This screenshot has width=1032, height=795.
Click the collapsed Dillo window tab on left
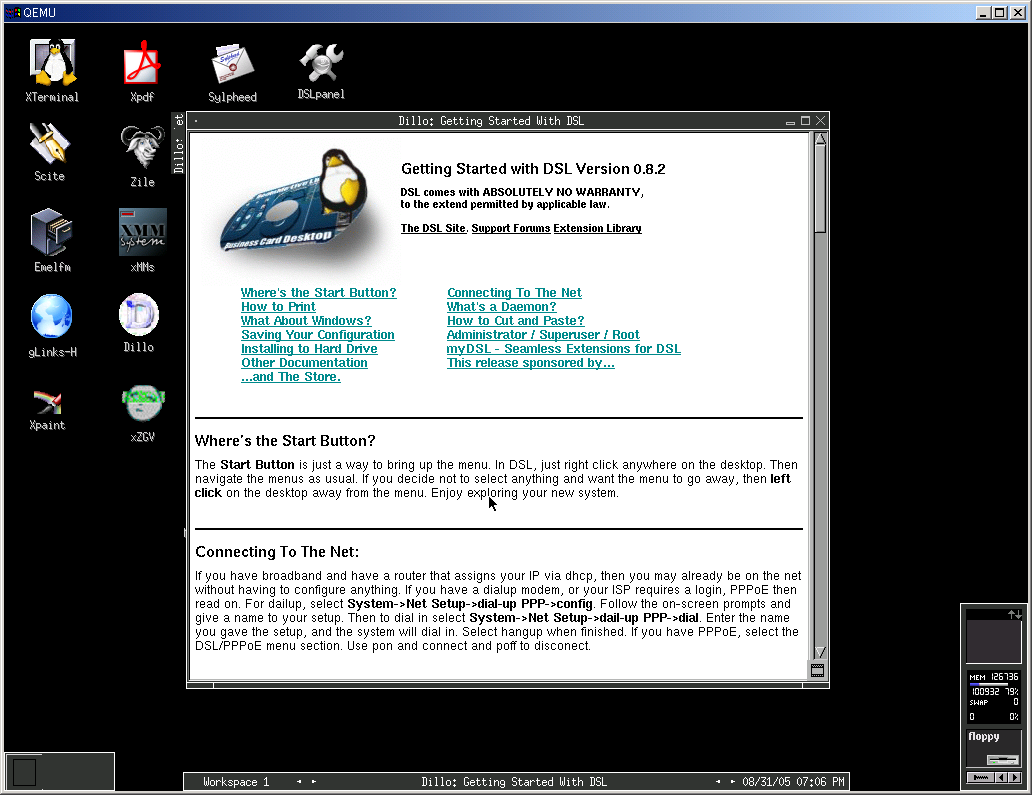click(178, 143)
